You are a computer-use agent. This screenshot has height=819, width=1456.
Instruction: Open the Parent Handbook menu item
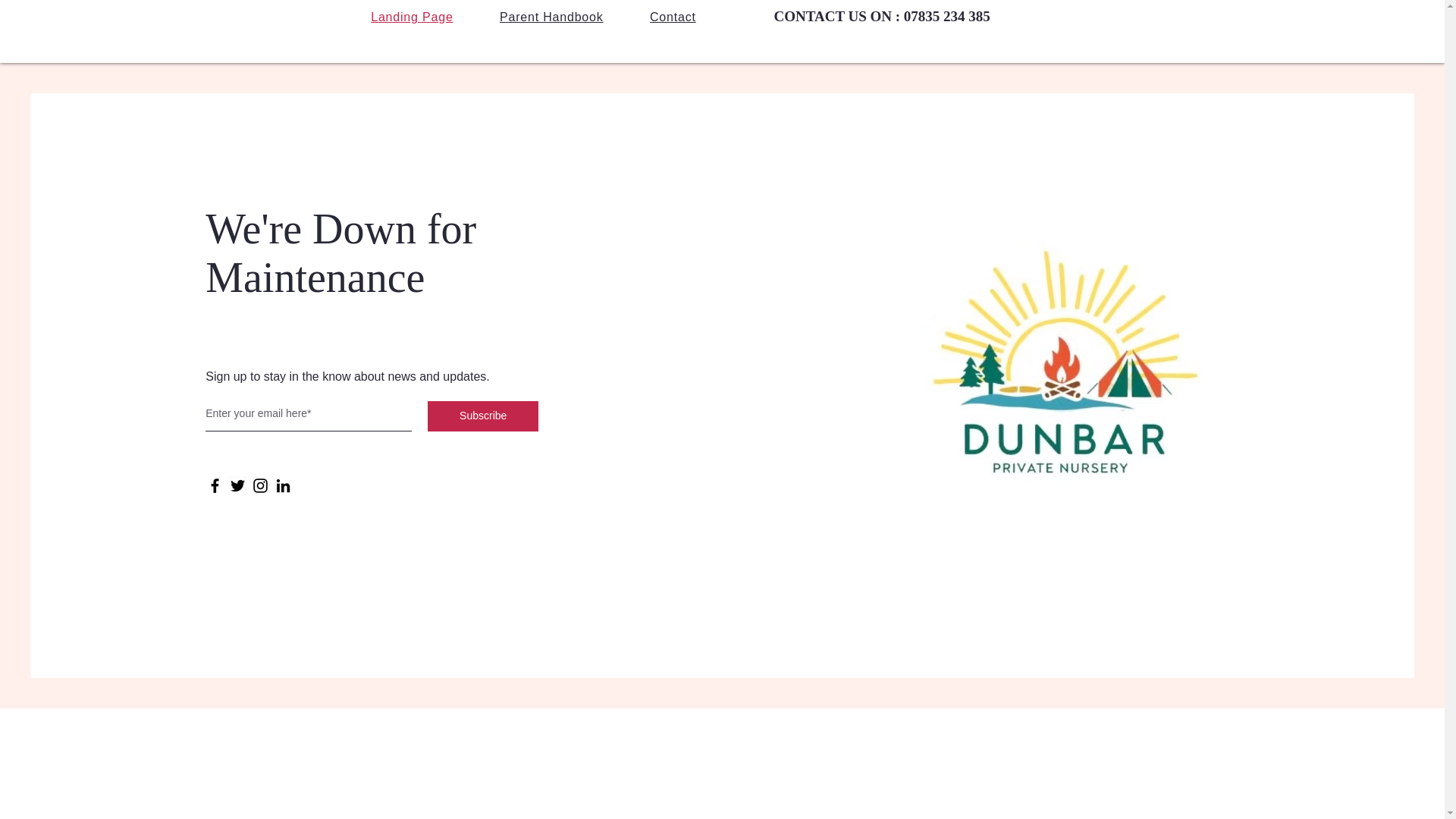click(551, 17)
